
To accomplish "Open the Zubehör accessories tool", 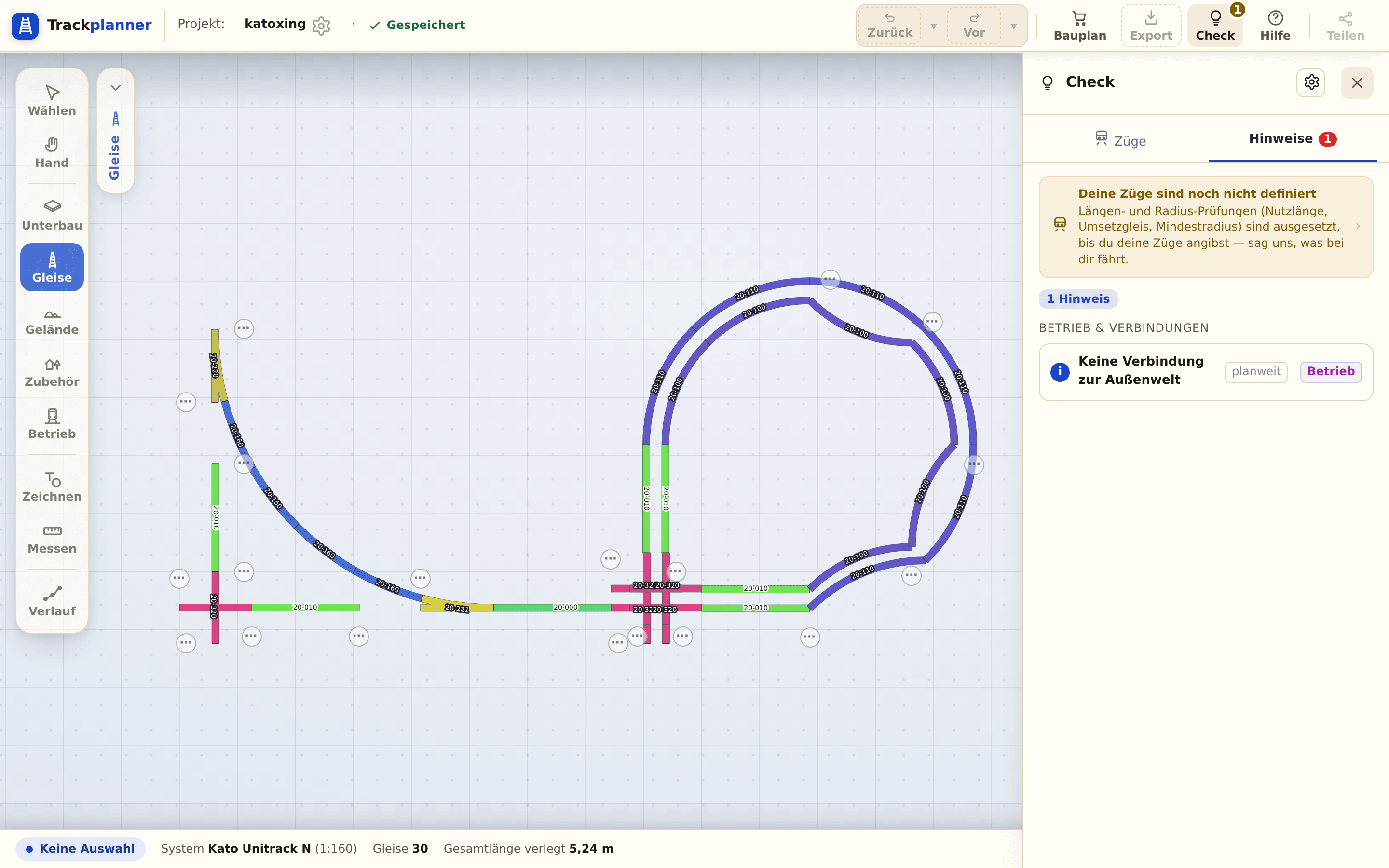I will [x=52, y=371].
